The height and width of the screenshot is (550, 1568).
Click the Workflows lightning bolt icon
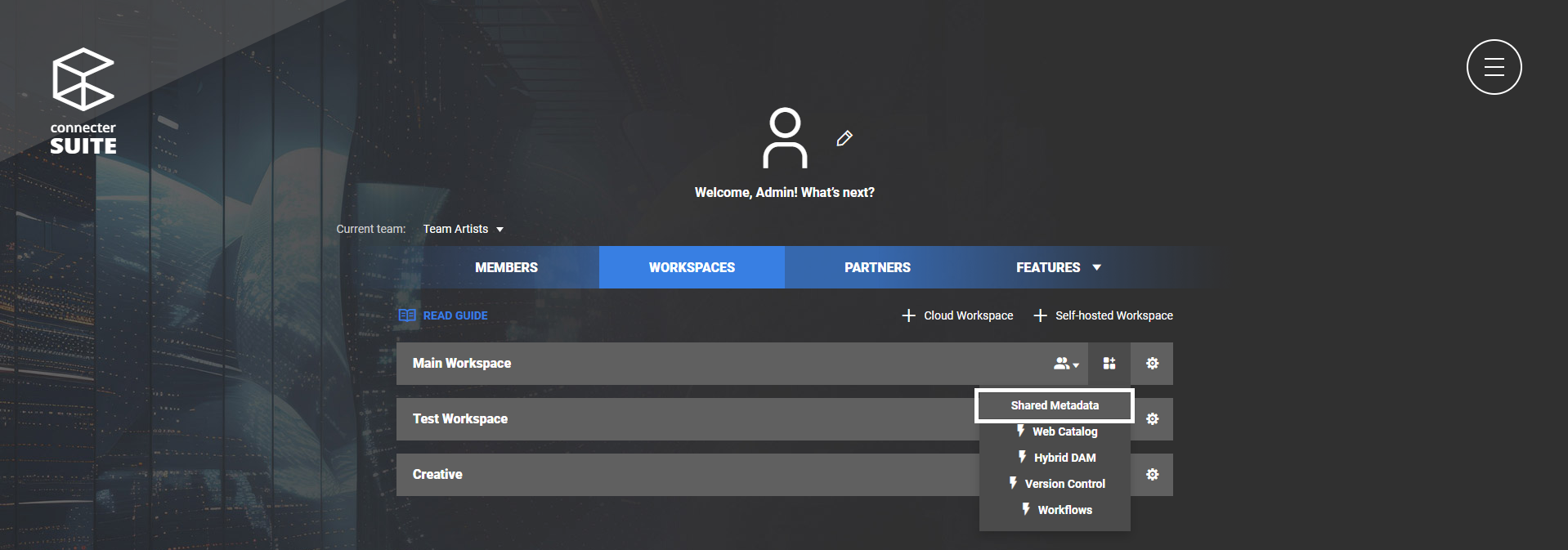point(1026,508)
